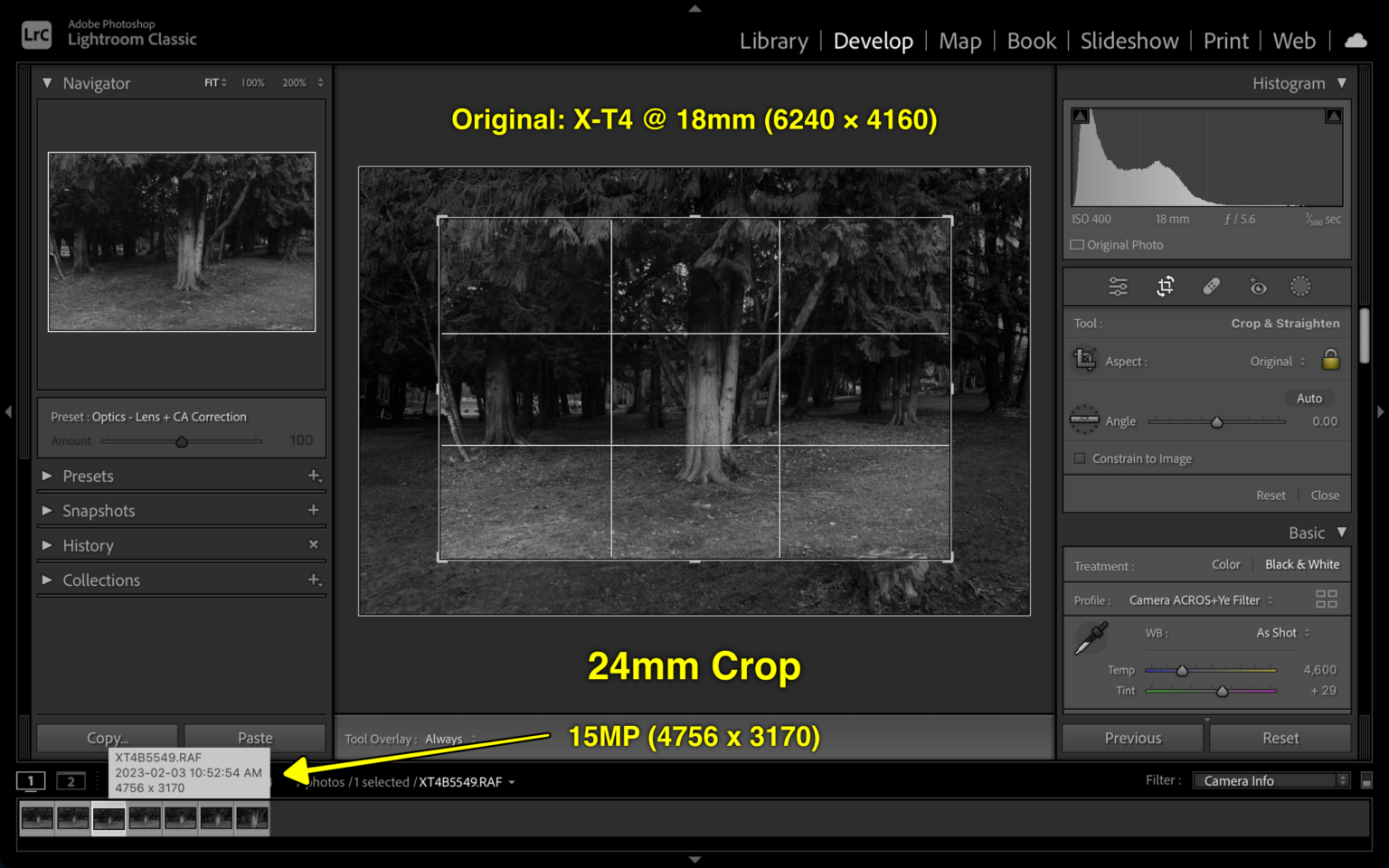
Task: Select the Crop & Straighten tool icon
Action: (x=1165, y=286)
